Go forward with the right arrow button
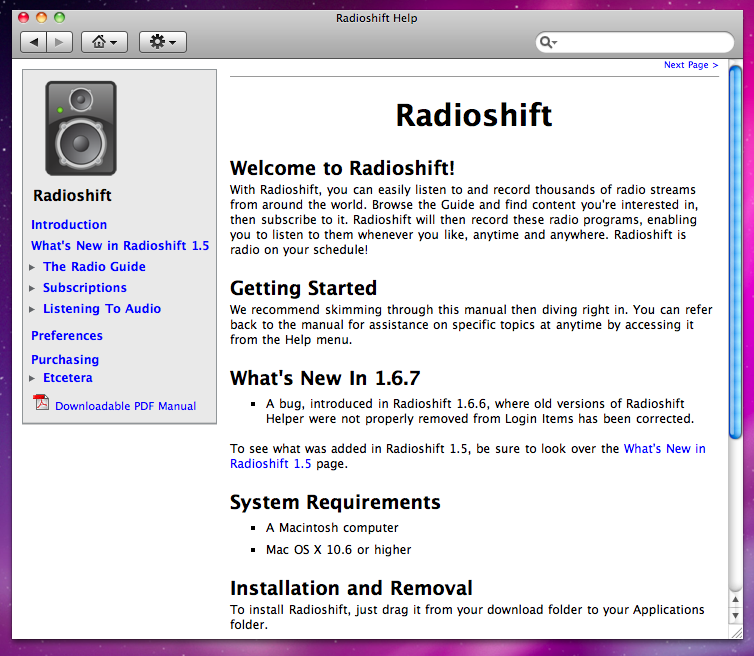 tap(60, 42)
